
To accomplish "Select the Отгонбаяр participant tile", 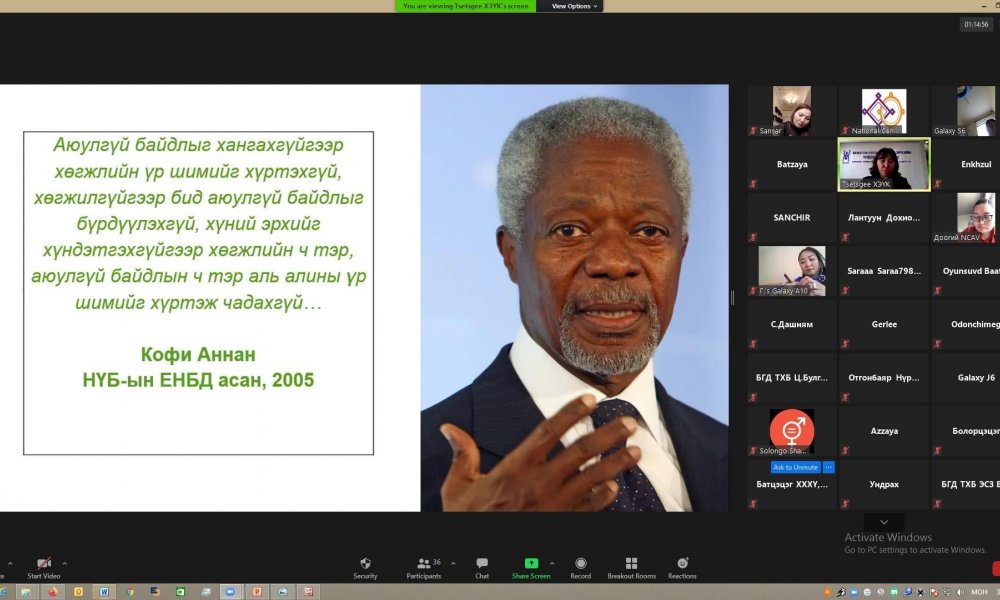I will point(884,378).
